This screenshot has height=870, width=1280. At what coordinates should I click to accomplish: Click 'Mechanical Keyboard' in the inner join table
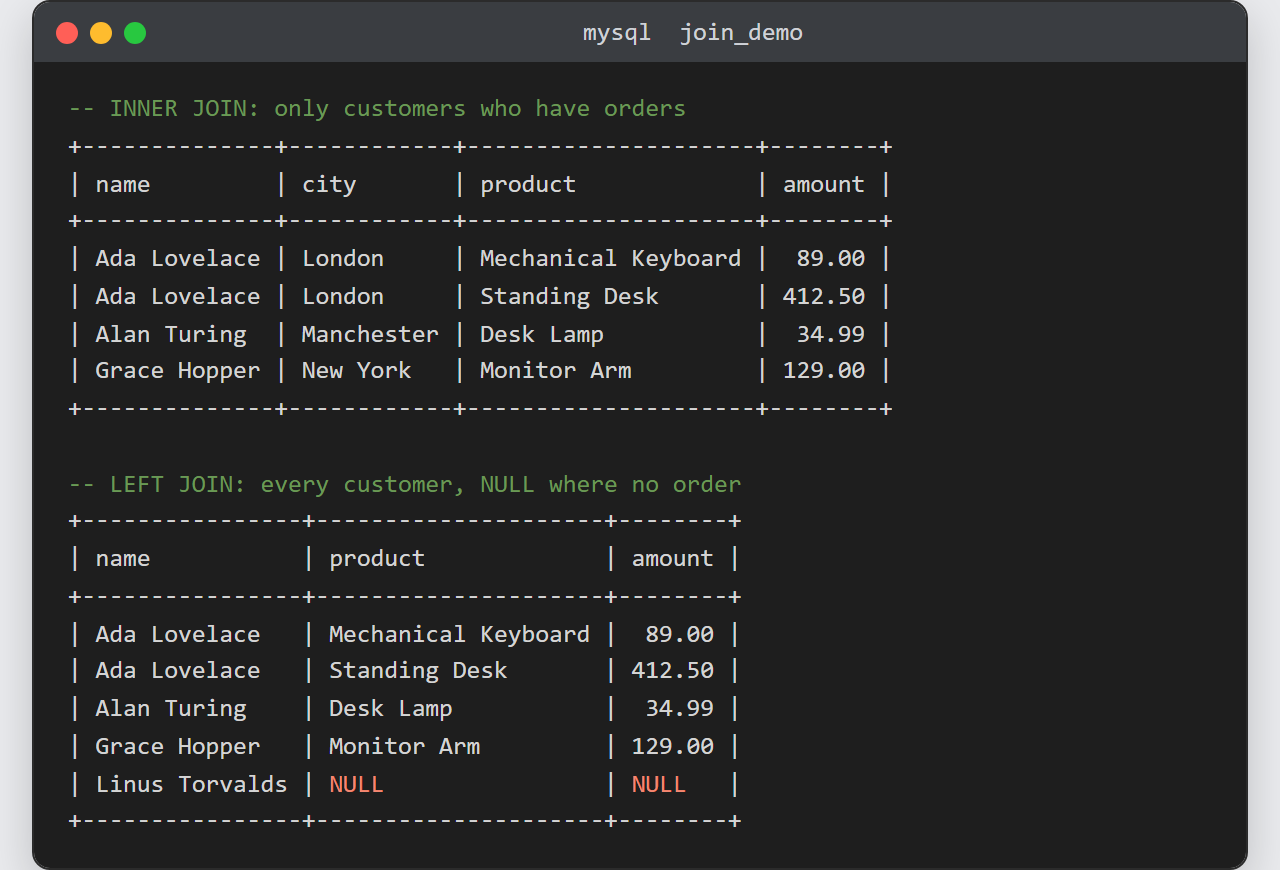(610, 258)
